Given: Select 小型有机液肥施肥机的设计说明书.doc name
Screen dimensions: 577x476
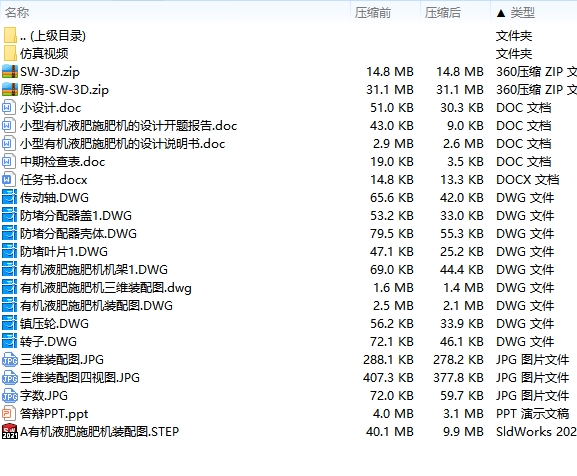Looking at the screenshot, I should [x=123, y=144].
